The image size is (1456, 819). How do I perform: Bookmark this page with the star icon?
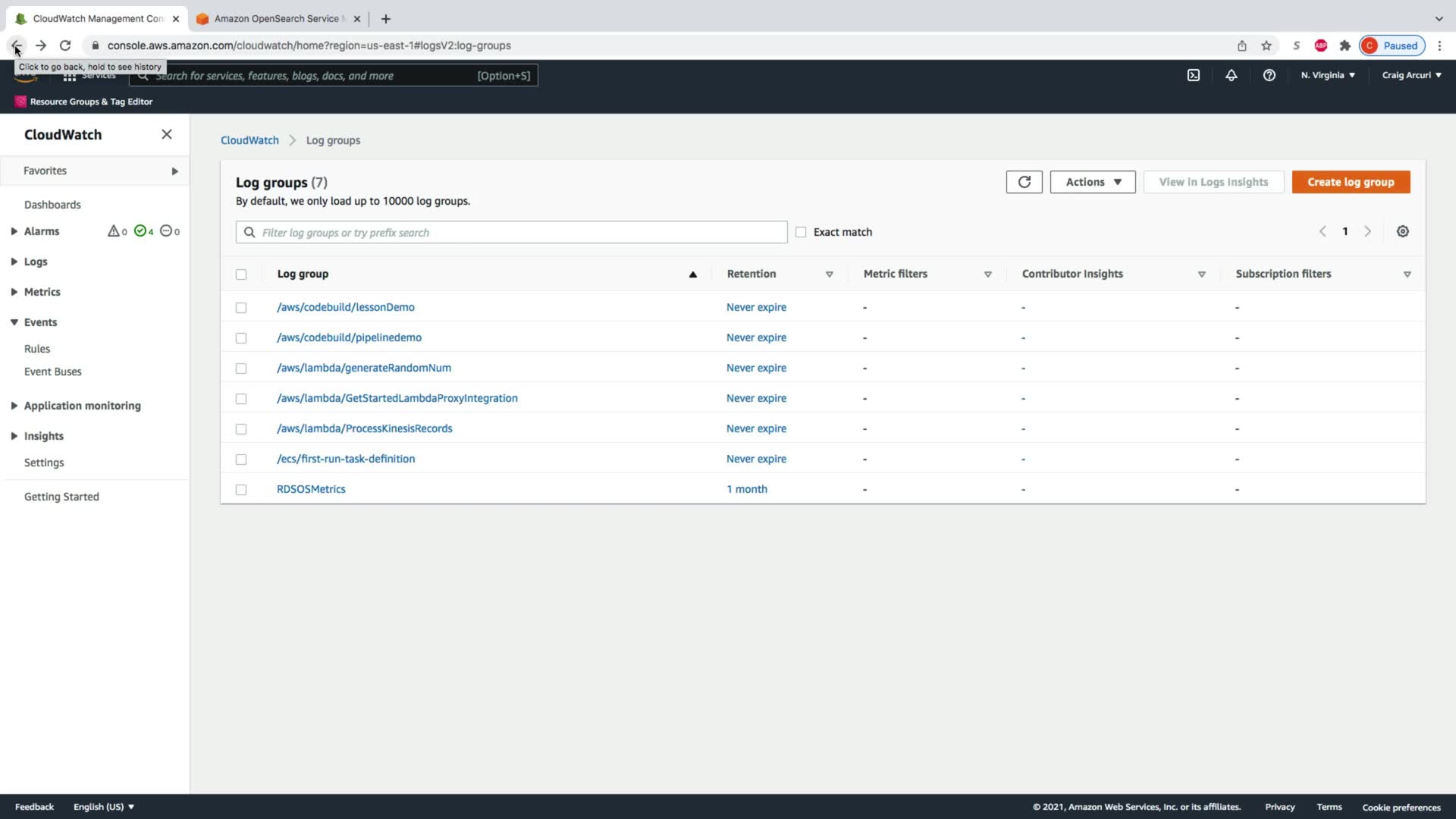(x=1266, y=45)
